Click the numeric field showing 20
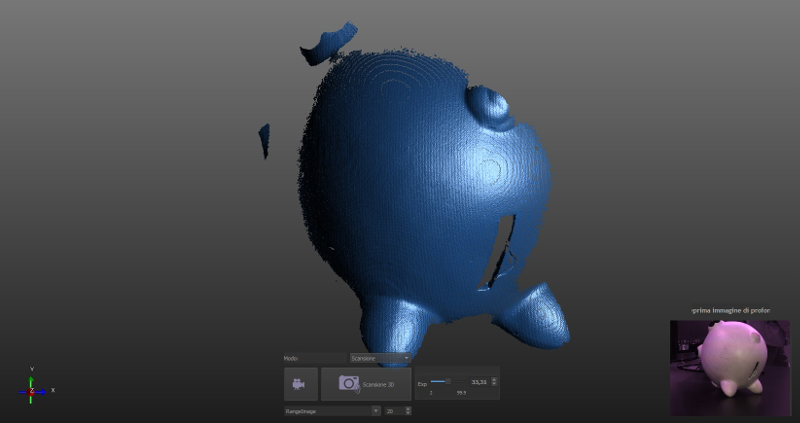This screenshot has width=800, height=423. click(x=394, y=411)
